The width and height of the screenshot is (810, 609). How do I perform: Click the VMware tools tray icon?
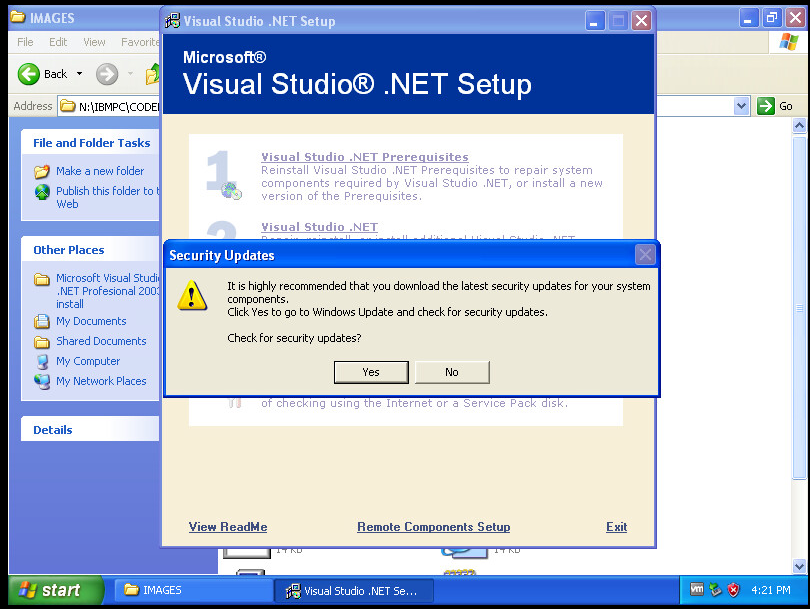(x=697, y=589)
